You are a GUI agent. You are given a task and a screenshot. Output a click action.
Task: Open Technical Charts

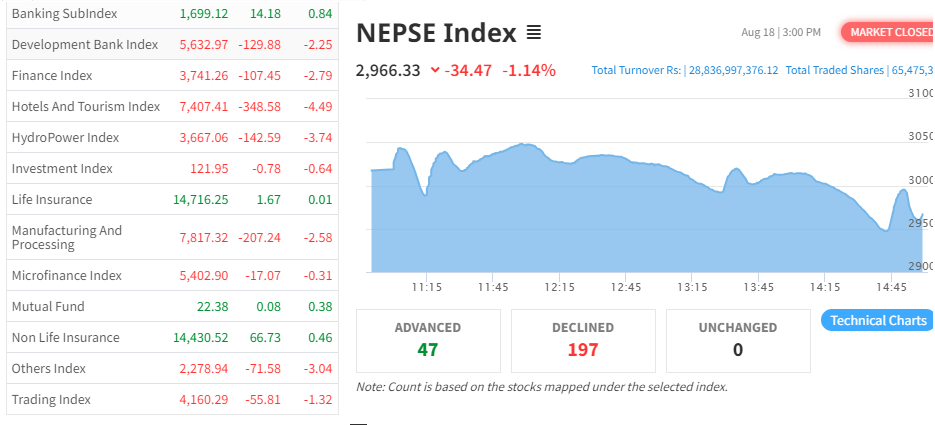(x=878, y=320)
